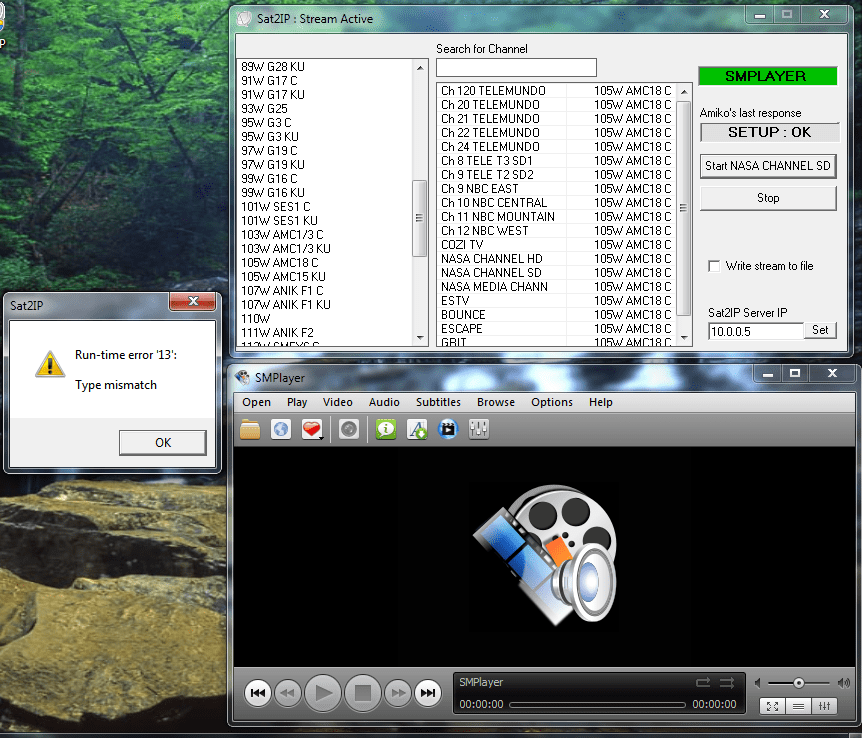
Task: Select satellite 107W ANIK F1 C
Action: click(x=282, y=291)
